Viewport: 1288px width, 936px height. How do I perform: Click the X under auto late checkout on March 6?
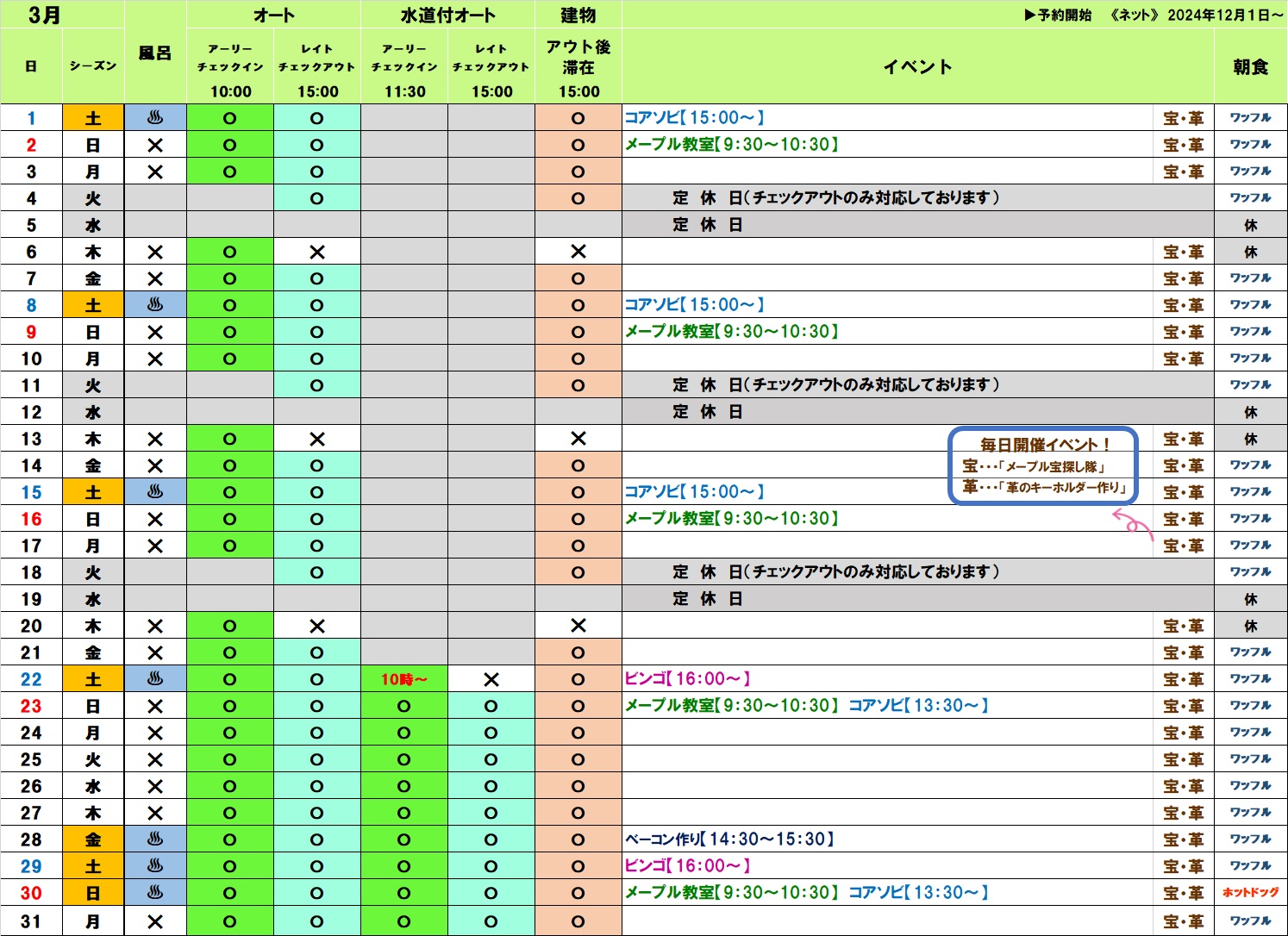(x=317, y=253)
